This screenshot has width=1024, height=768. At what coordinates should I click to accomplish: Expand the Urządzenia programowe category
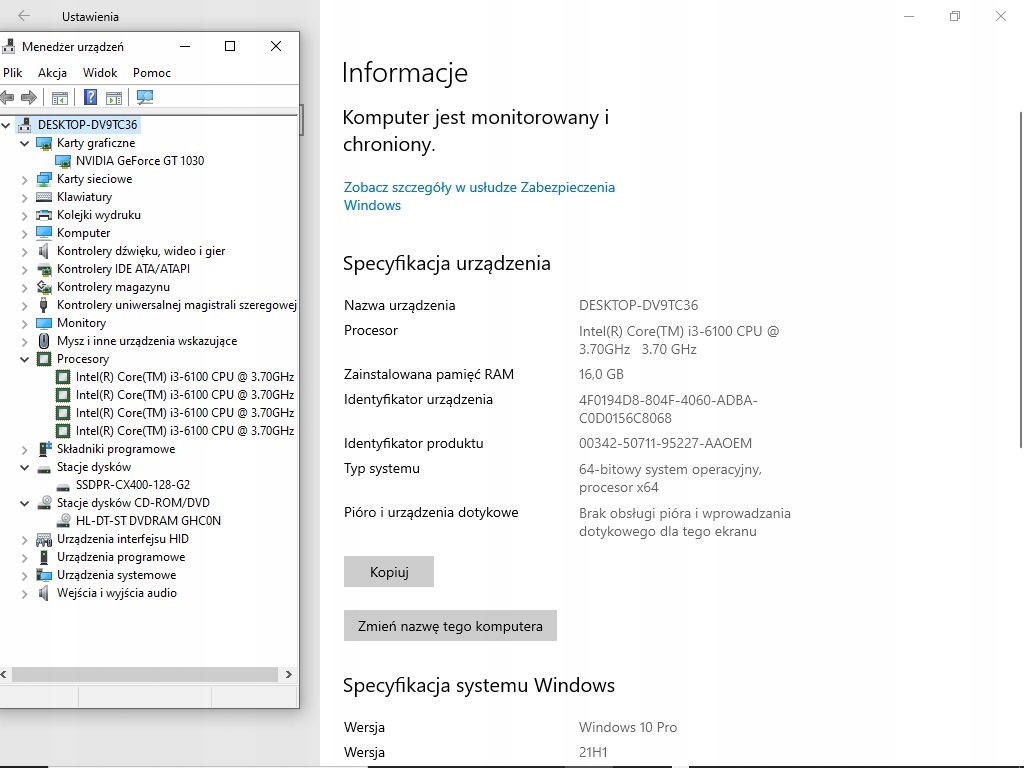pyautogui.click(x=24, y=558)
